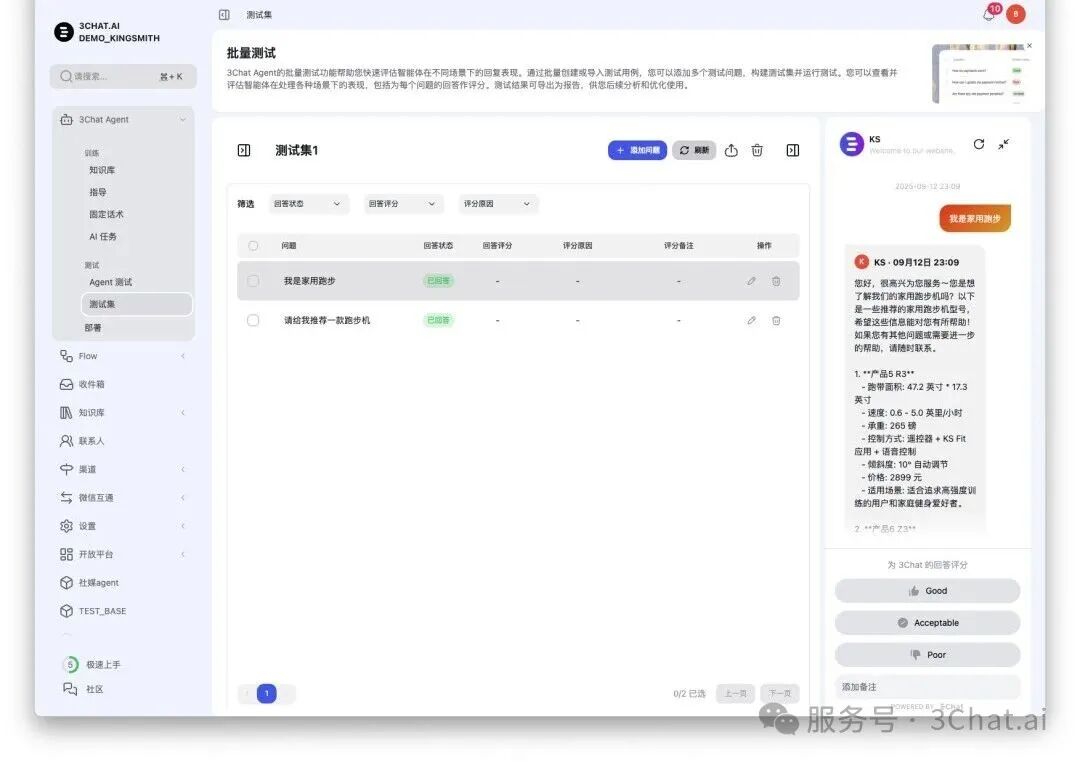Edit the 请给我推荐一款跑步机 question
The height and width of the screenshot is (762, 1080).
(751, 320)
